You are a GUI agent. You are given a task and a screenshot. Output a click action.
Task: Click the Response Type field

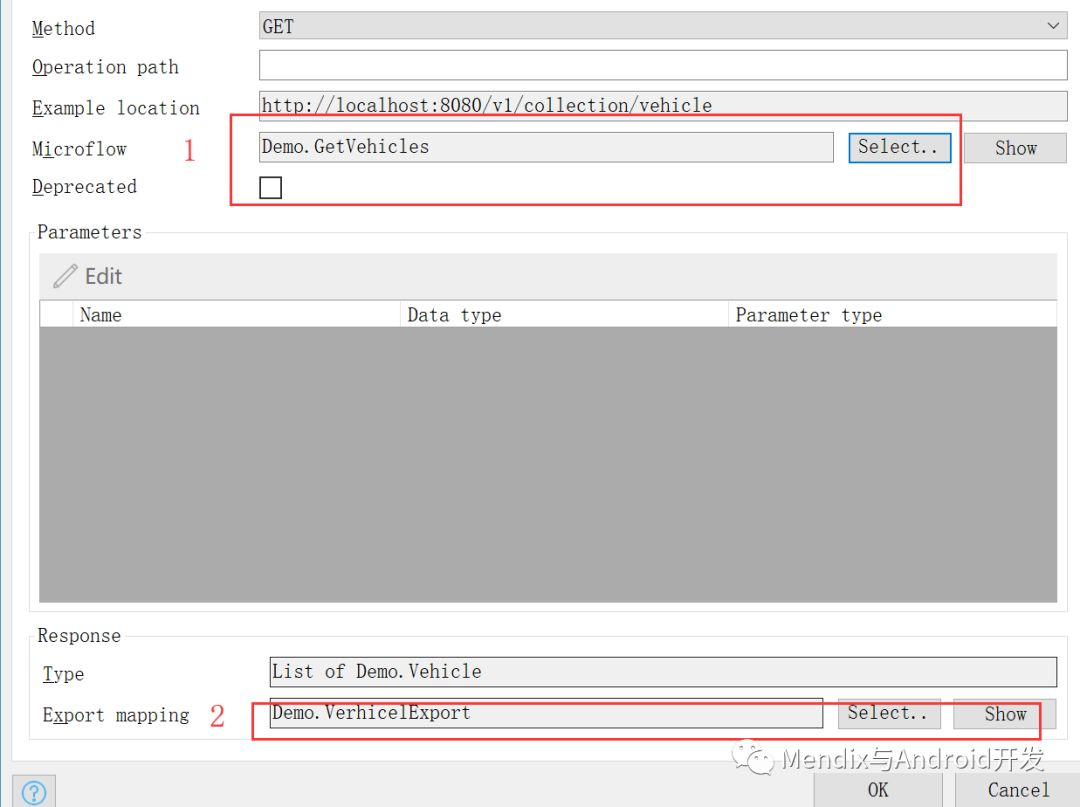[660, 671]
